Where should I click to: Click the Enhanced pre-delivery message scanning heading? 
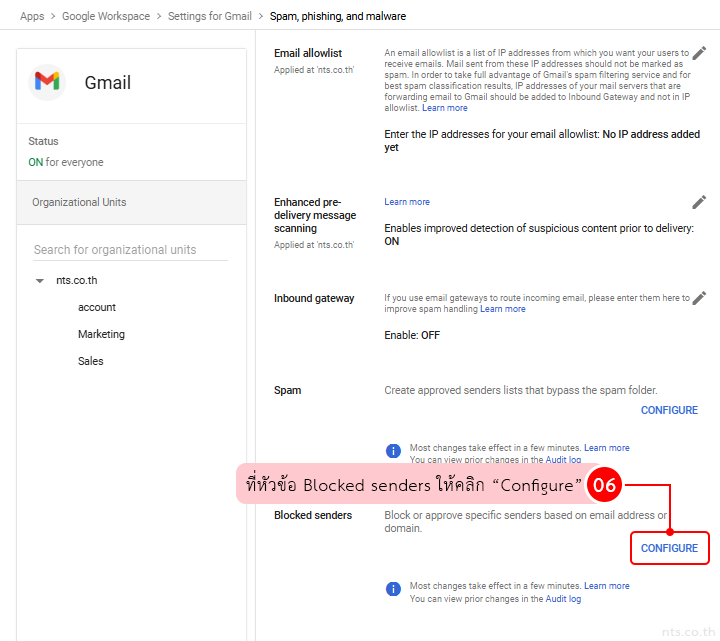click(315, 215)
